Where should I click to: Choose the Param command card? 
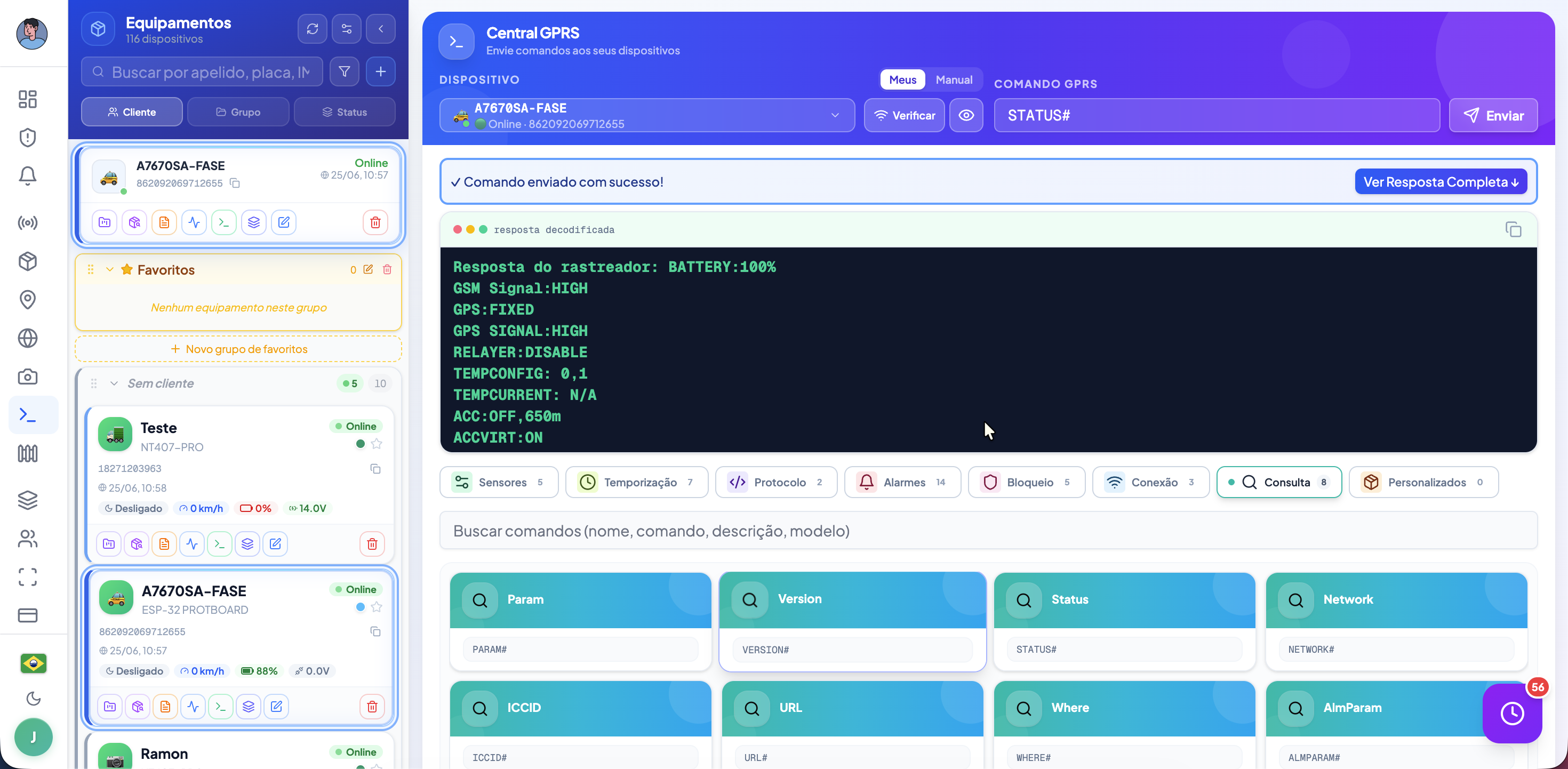click(x=580, y=621)
